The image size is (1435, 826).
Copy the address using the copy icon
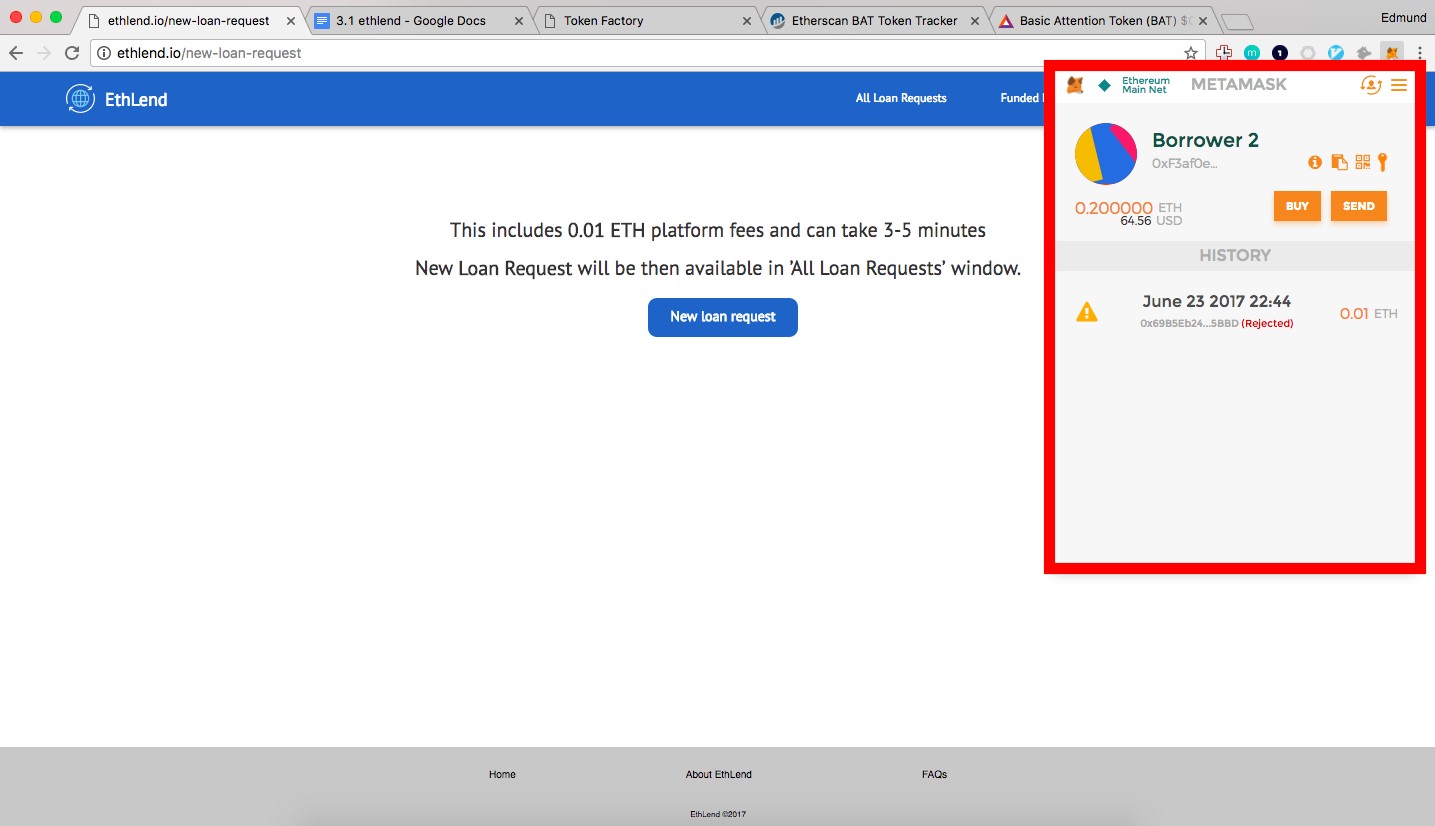pyautogui.click(x=1339, y=162)
